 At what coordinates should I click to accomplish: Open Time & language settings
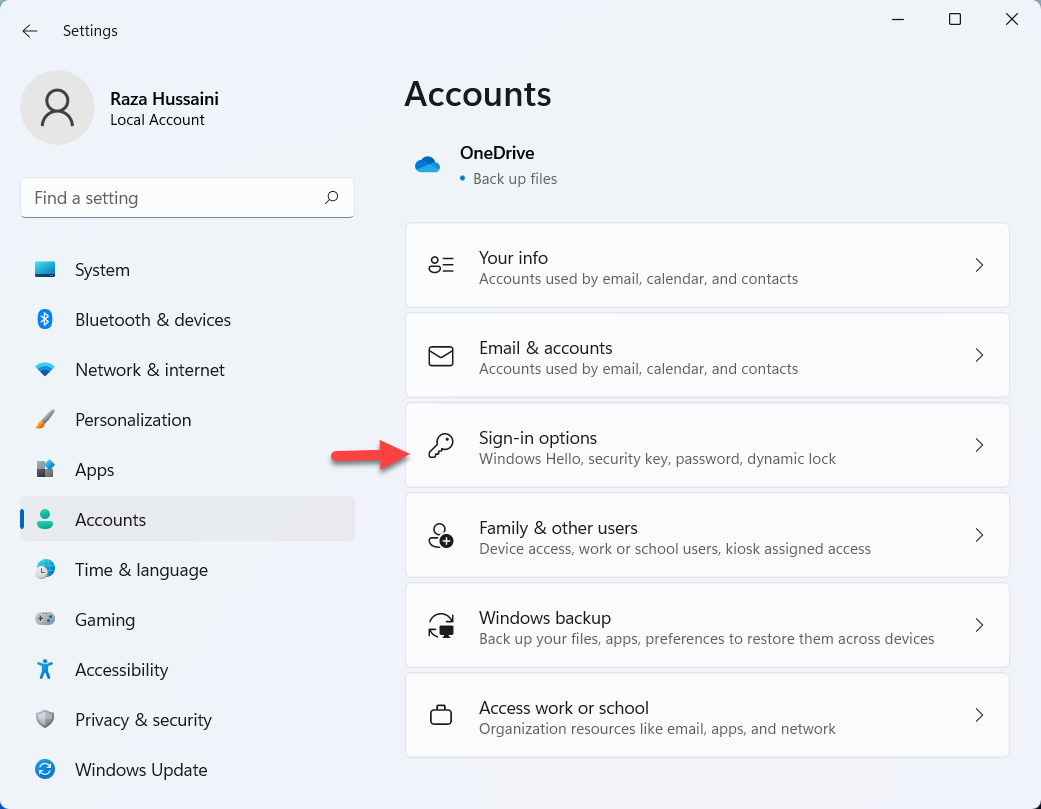coord(141,570)
